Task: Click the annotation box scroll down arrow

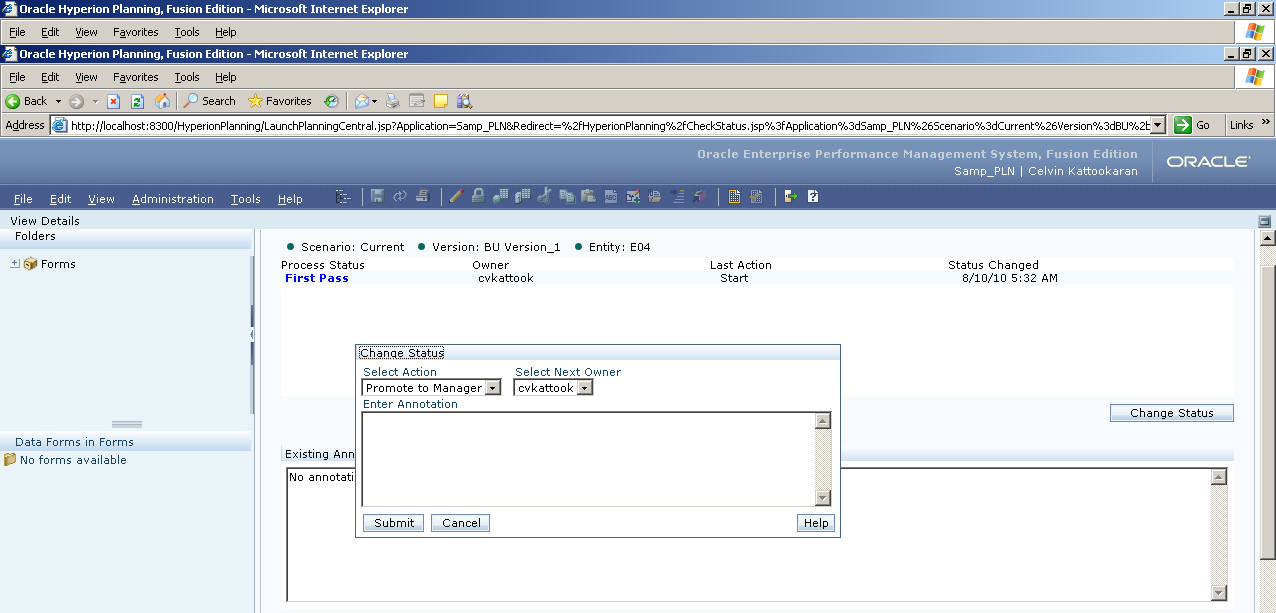Action: coord(823,498)
